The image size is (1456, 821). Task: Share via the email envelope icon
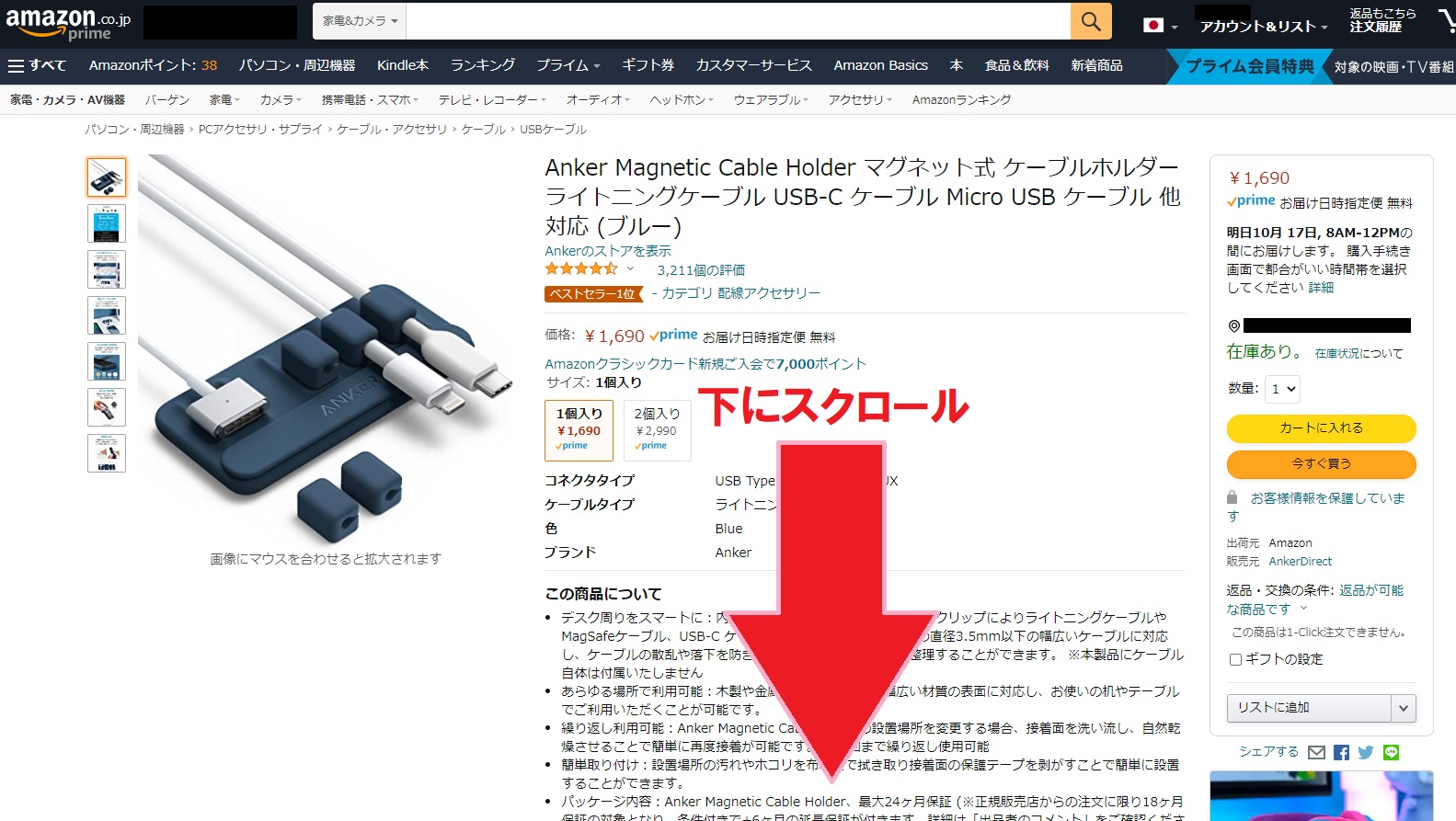[1316, 752]
